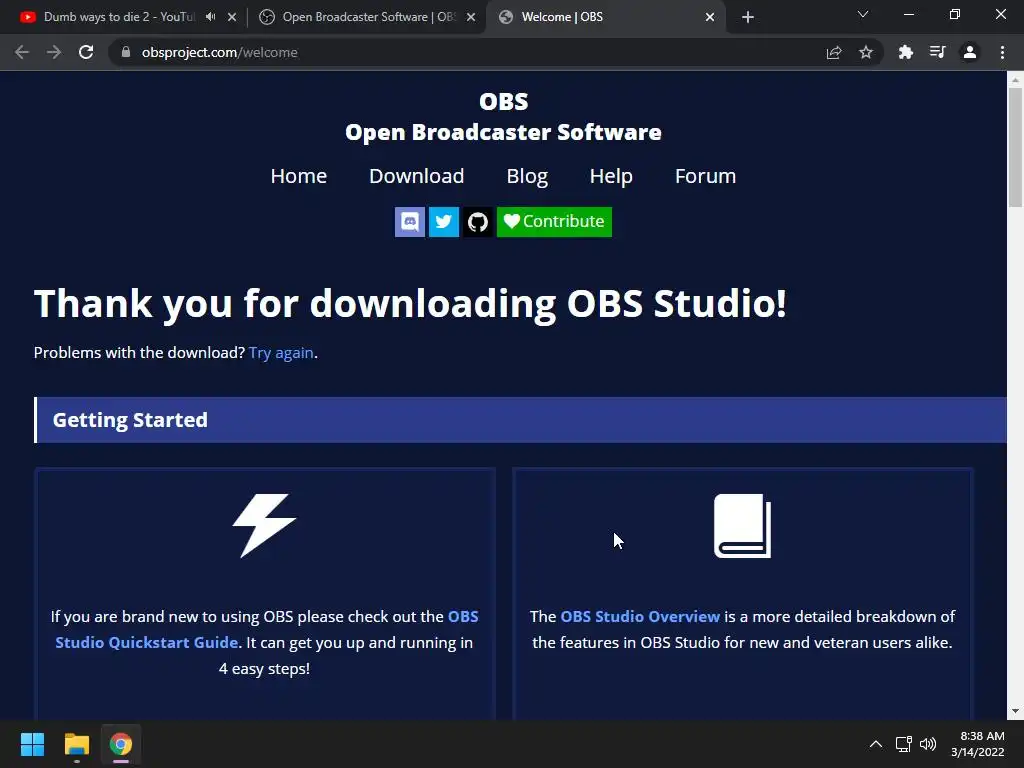
Task: Open the Chrome profile avatar icon
Action: click(x=970, y=52)
